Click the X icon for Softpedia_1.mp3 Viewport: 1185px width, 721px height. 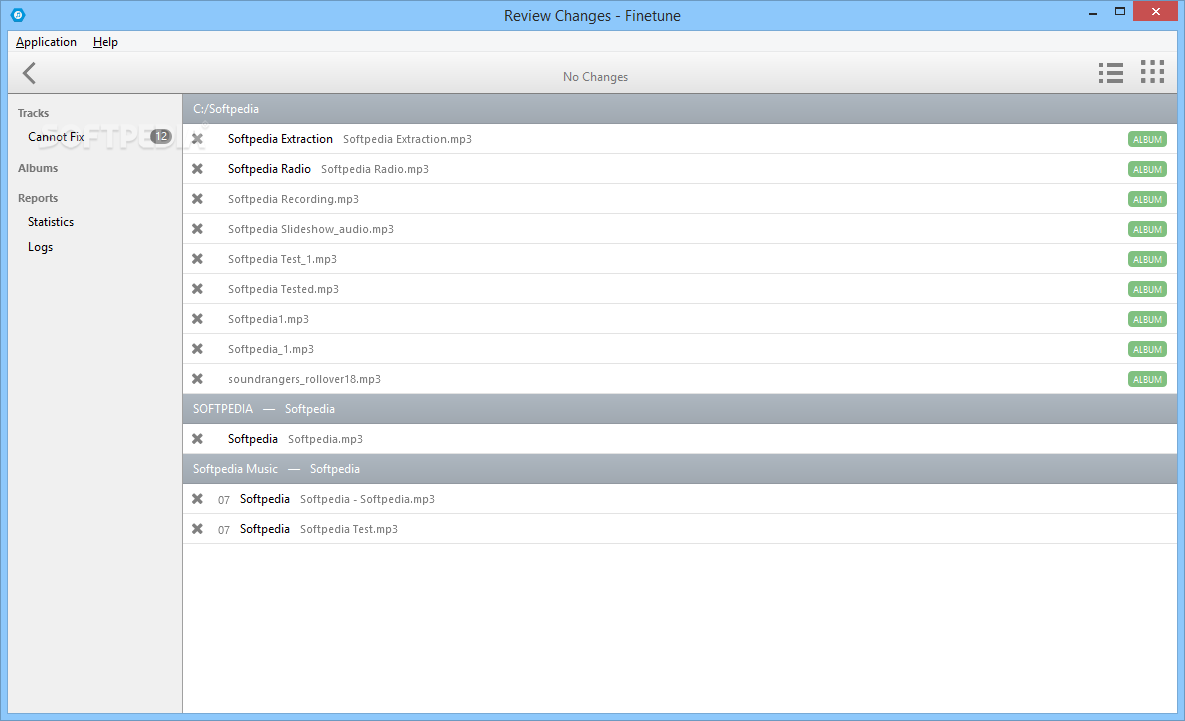tap(197, 348)
